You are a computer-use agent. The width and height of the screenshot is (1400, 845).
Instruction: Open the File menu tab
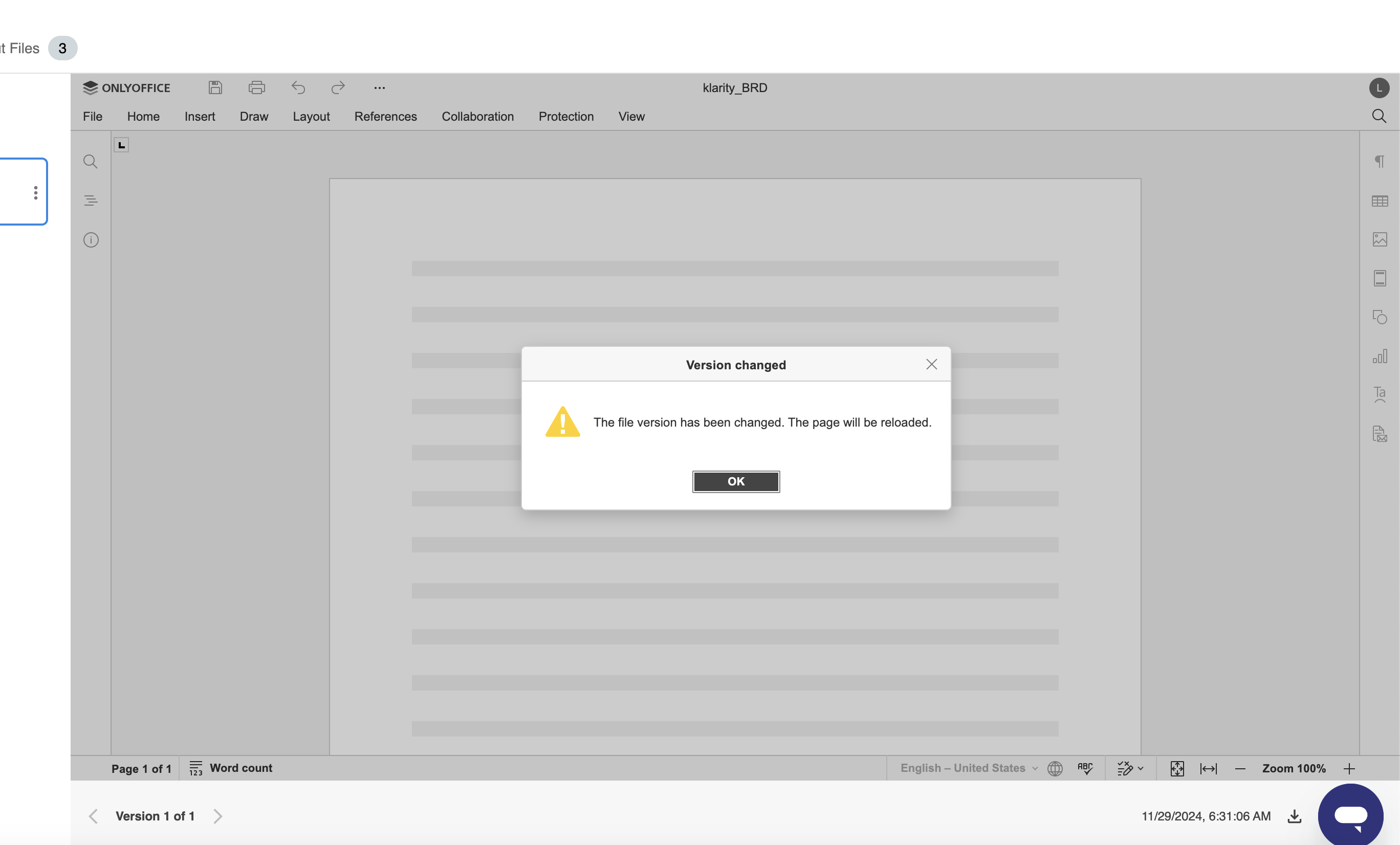point(93,117)
